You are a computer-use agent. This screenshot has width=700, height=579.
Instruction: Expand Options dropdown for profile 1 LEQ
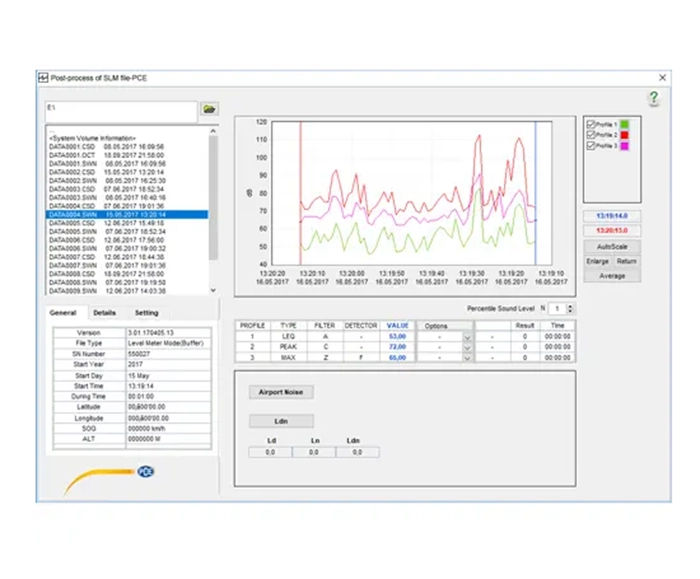tap(466, 337)
